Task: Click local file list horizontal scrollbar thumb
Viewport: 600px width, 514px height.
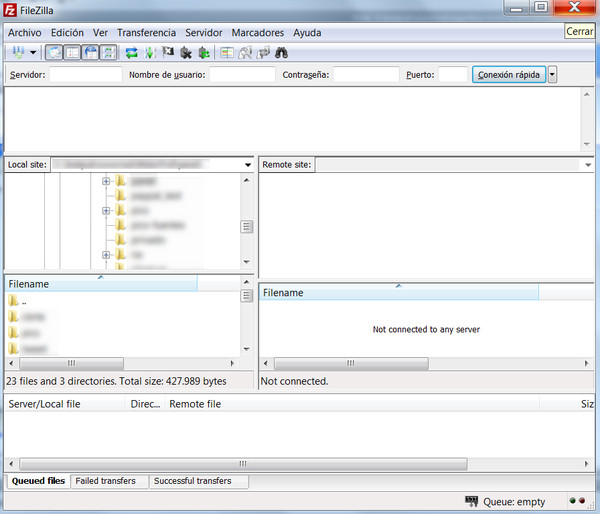Action: pyautogui.click(x=72, y=363)
